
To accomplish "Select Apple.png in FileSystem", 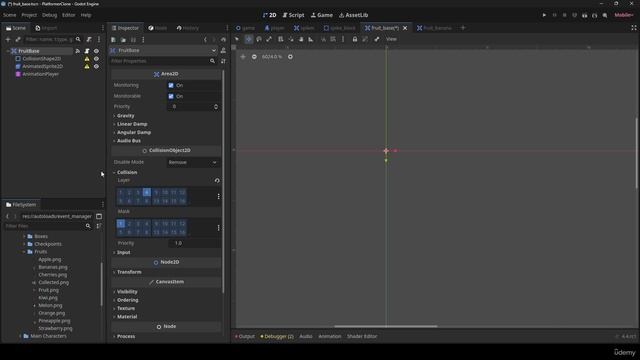I will [x=49, y=260].
